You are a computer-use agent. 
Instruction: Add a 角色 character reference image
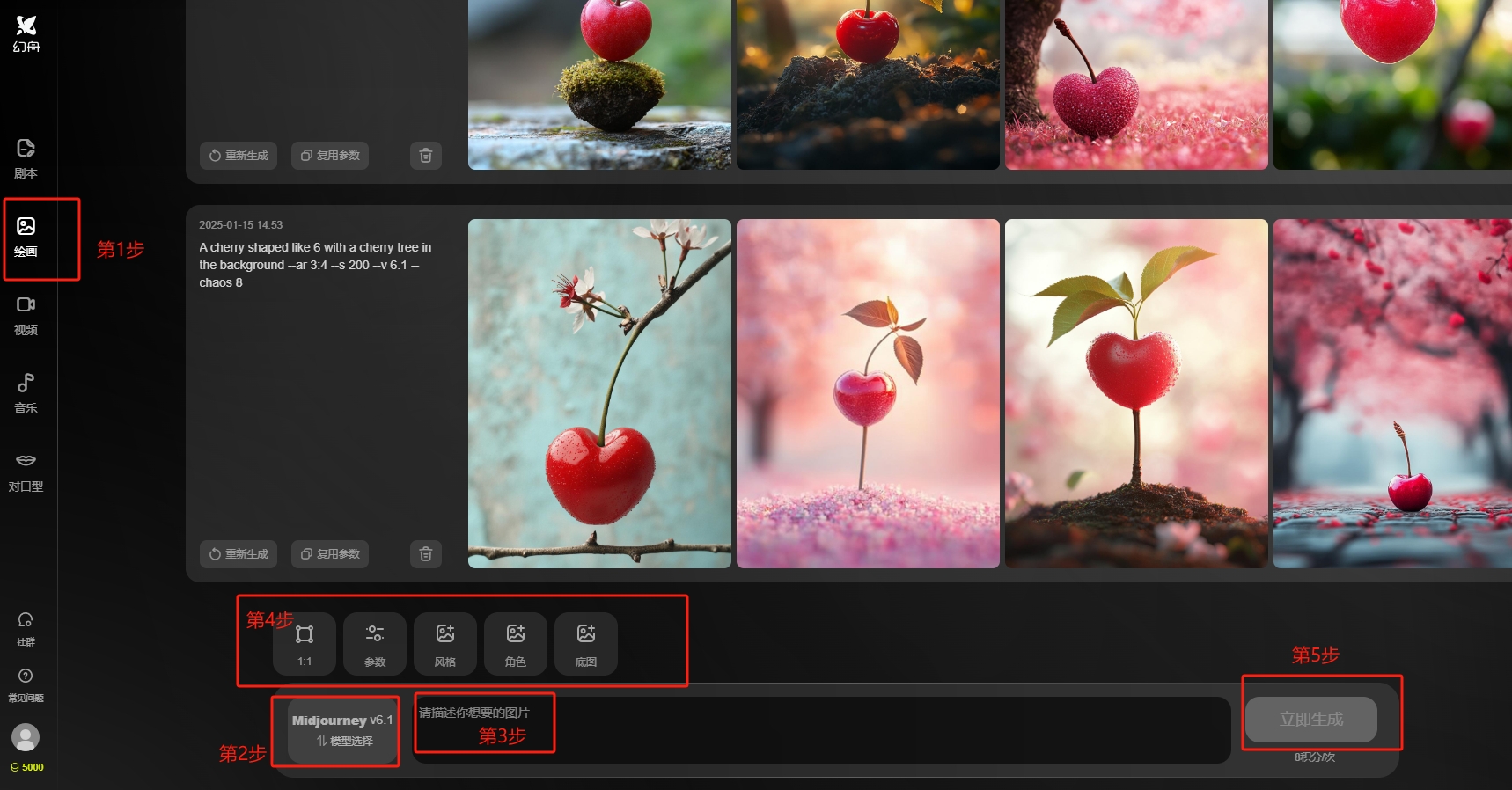[516, 644]
